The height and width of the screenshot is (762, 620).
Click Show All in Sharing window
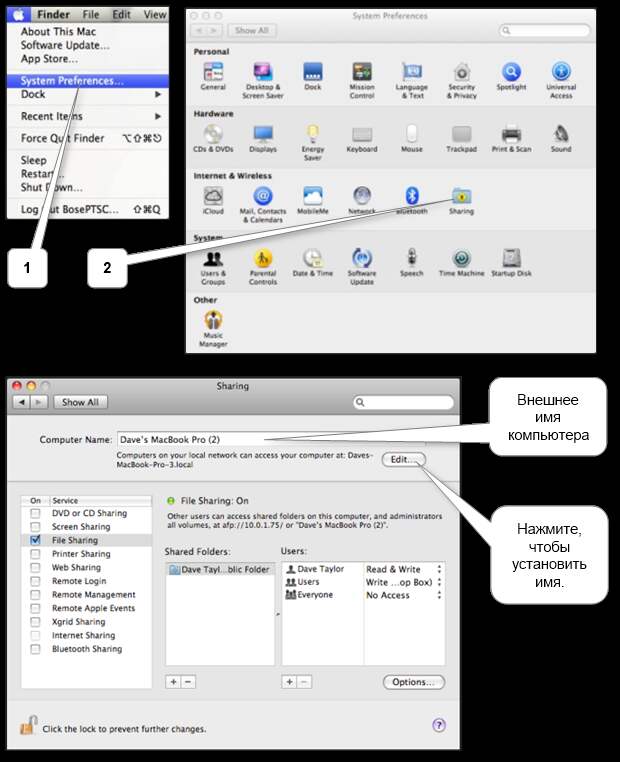pos(80,402)
